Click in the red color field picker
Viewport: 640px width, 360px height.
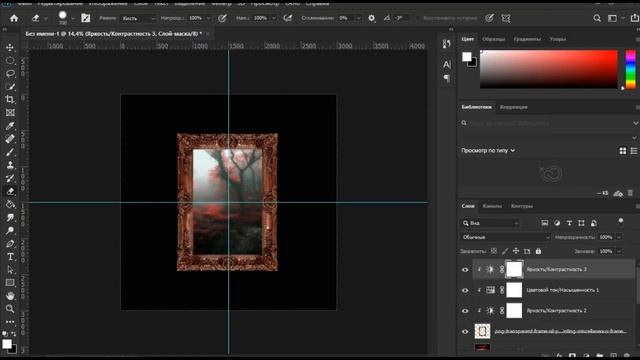pos(549,69)
